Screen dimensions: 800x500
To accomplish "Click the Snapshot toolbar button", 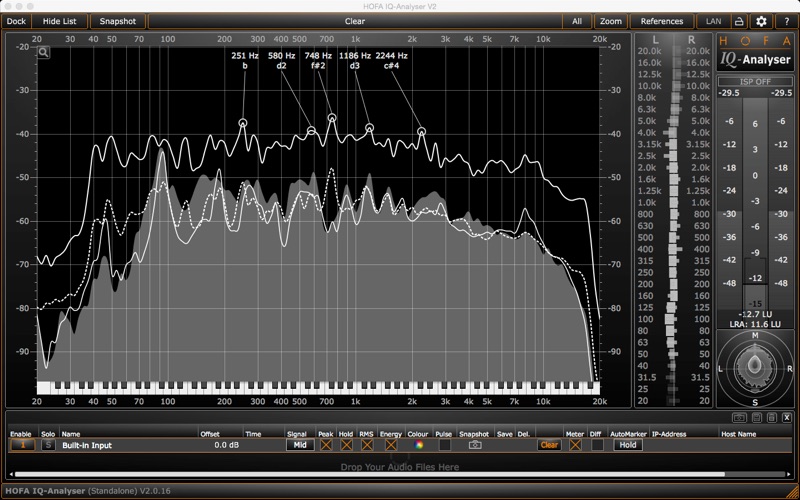I will 118,21.
